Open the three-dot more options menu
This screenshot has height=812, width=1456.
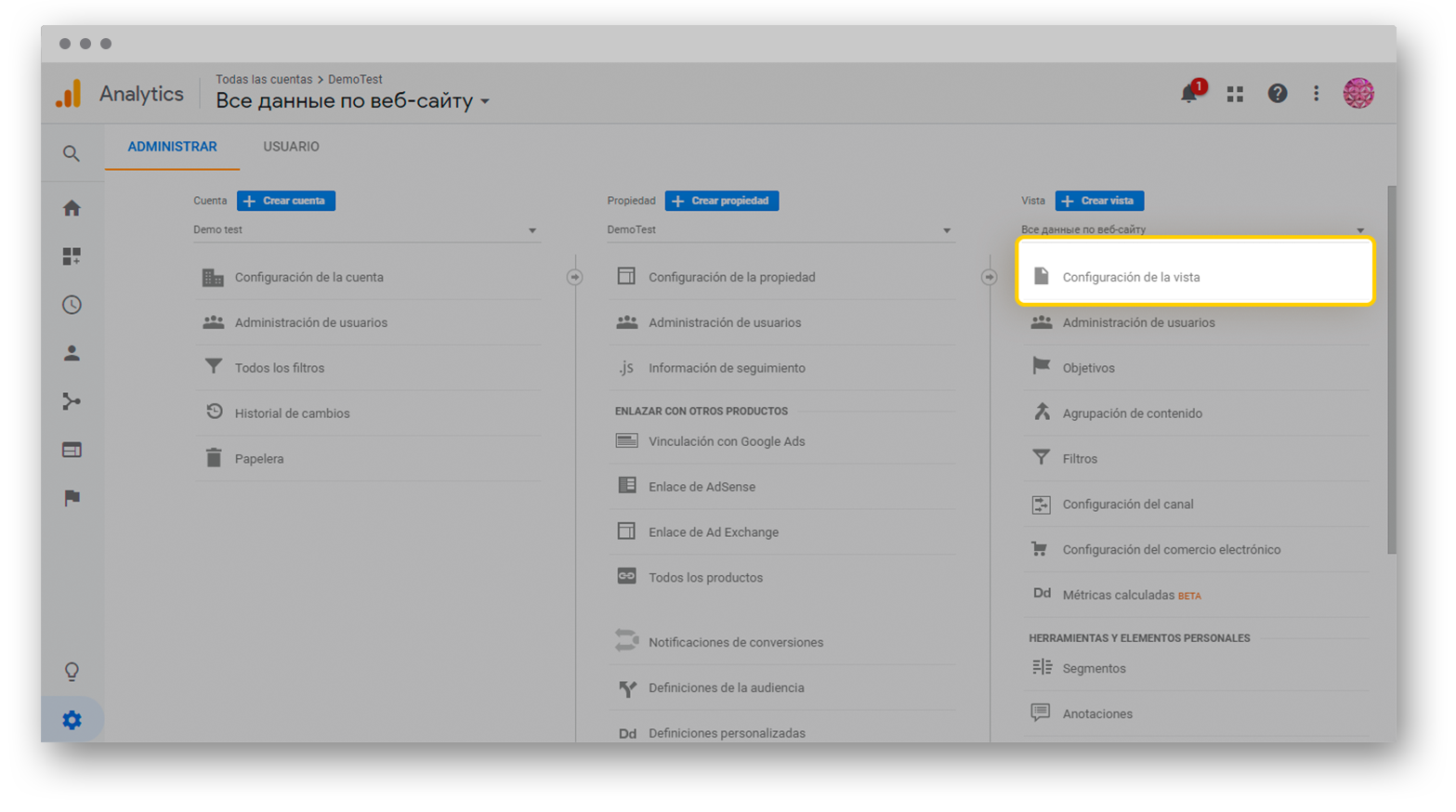click(x=1316, y=93)
